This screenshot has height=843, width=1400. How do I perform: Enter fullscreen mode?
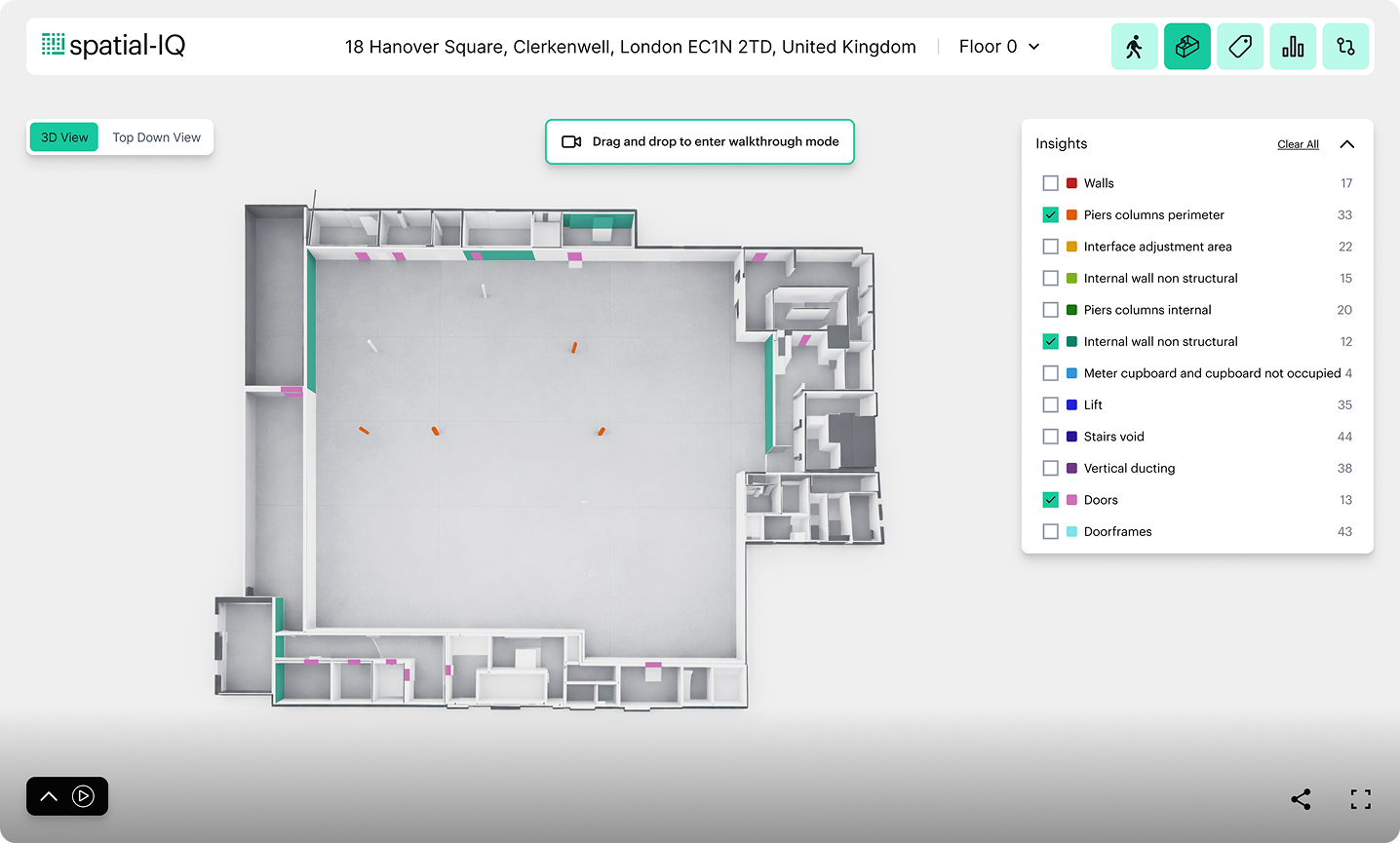[1360, 799]
